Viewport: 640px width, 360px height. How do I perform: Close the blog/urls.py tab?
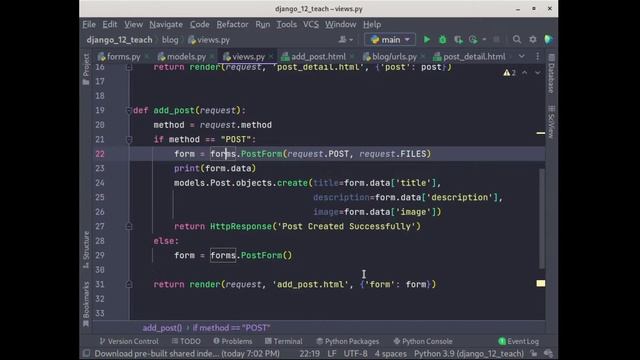[423, 57]
